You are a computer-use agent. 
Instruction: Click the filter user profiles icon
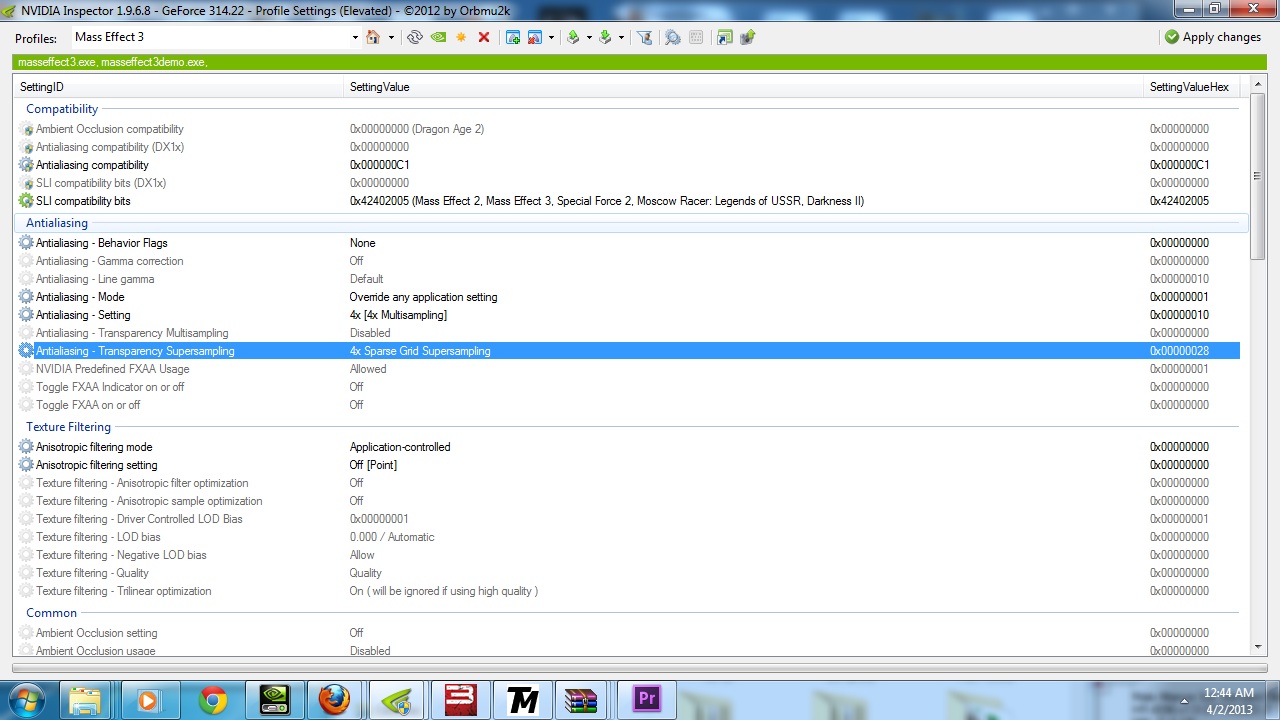click(x=645, y=37)
